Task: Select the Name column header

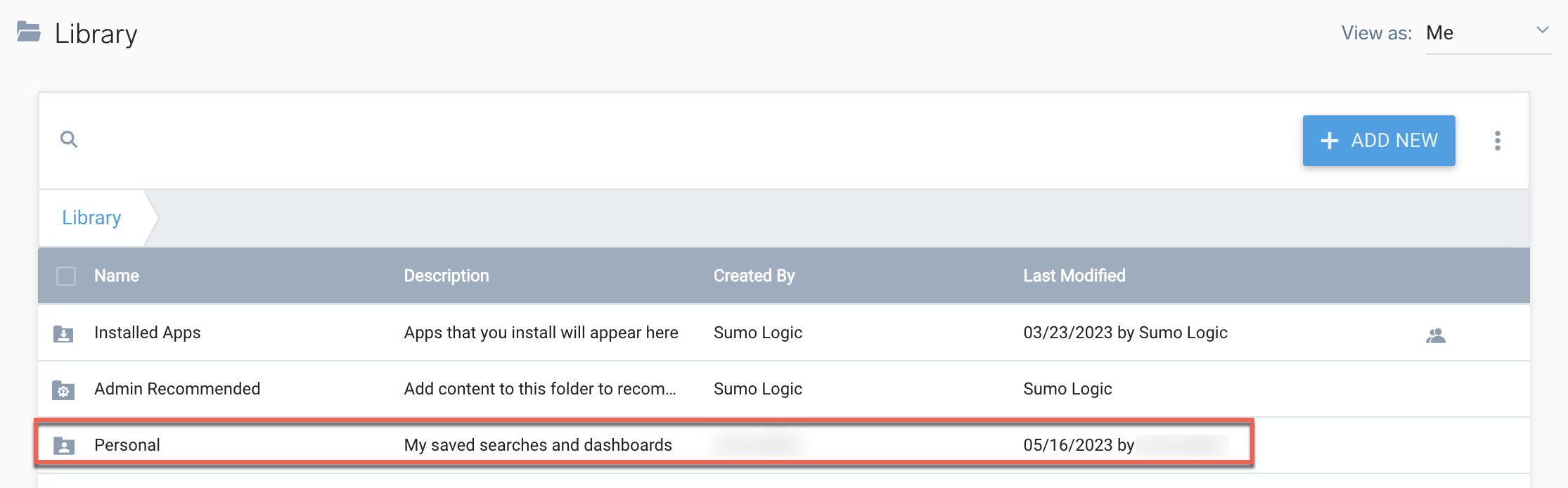Action: click(115, 276)
